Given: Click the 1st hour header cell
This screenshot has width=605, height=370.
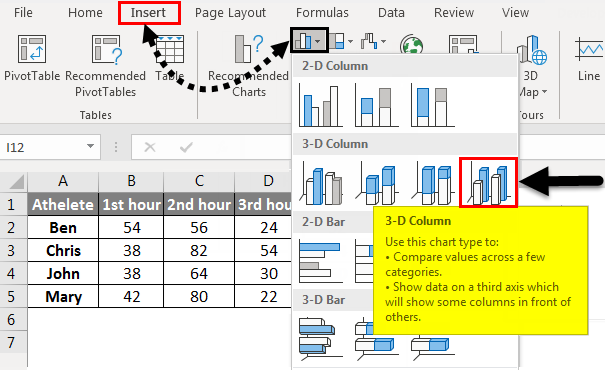Looking at the screenshot, I should coord(131,204).
